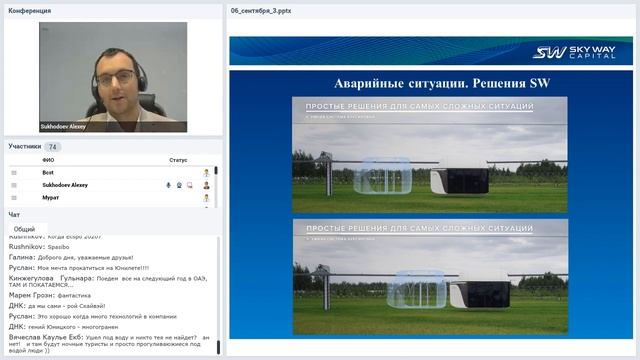The height and width of the screenshot is (360, 640).
Task: Click the screen-share icon for Sukhodoev Alexey
Action: coord(189,185)
